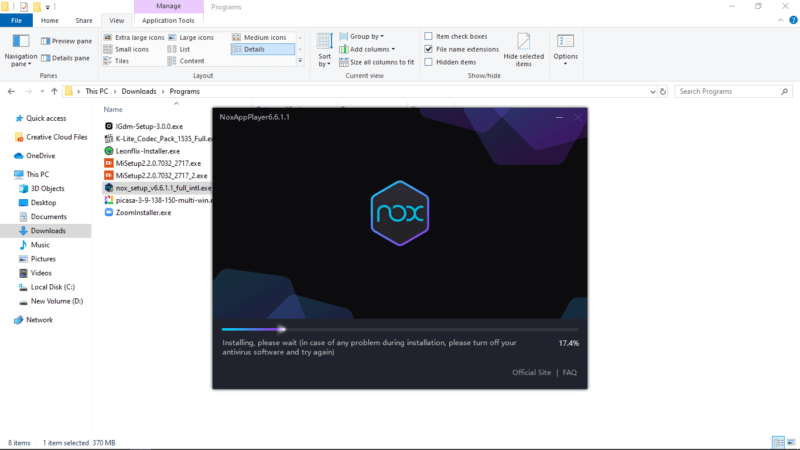Switch to large icons view in status bar

pyautogui.click(x=791, y=442)
